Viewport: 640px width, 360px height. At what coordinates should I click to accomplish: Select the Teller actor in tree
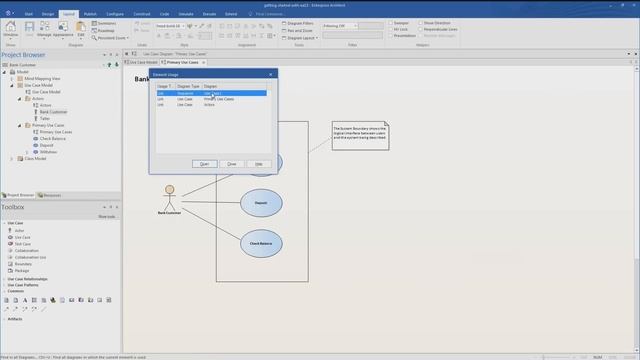[x=41, y=119]
